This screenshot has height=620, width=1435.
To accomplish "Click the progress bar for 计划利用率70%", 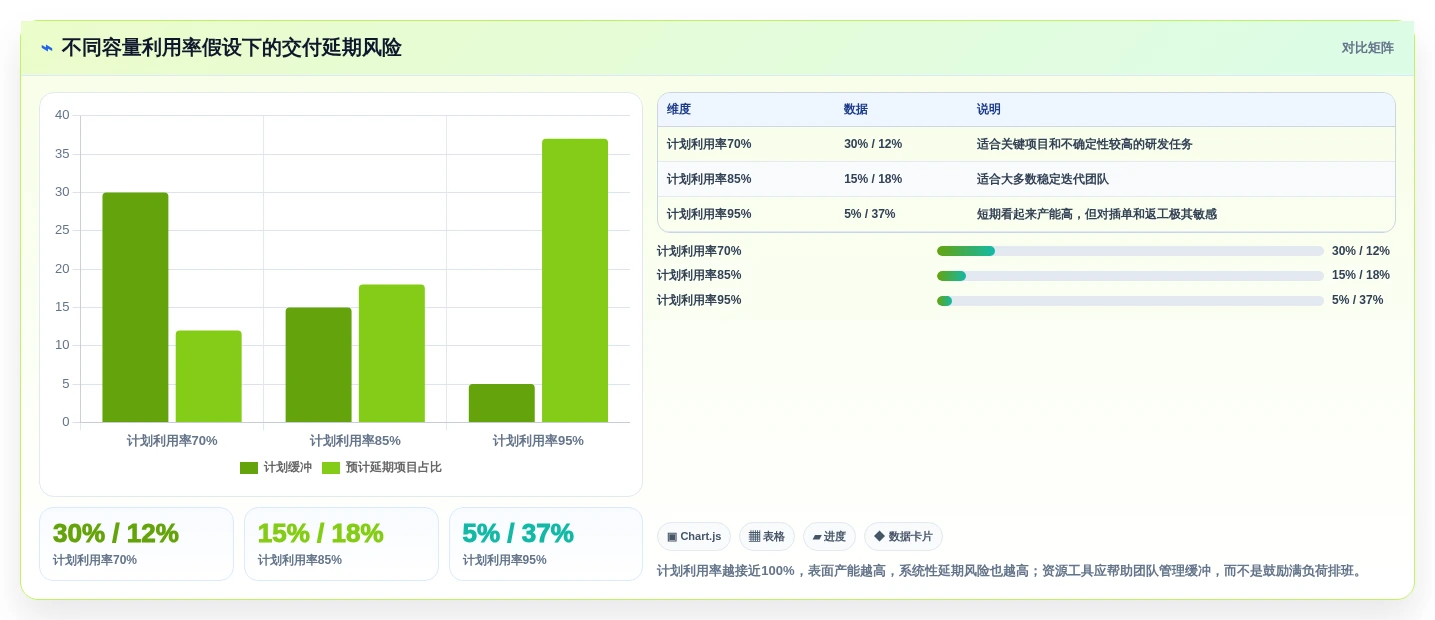I will pyautogui.click(x=1130, y=251).
